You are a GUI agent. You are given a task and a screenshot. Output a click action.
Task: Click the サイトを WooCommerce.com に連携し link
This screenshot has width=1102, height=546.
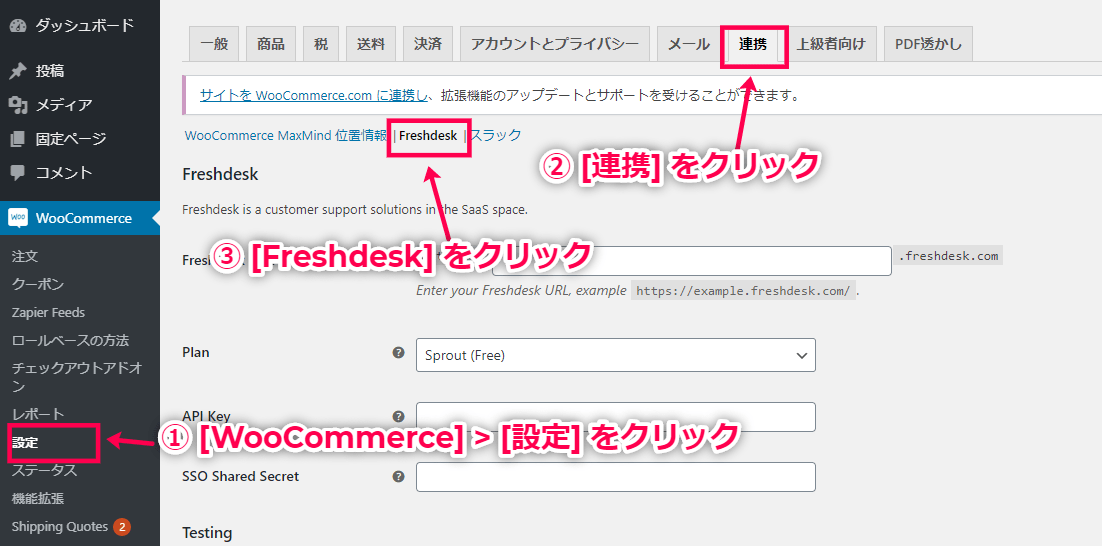coord(313,95)
